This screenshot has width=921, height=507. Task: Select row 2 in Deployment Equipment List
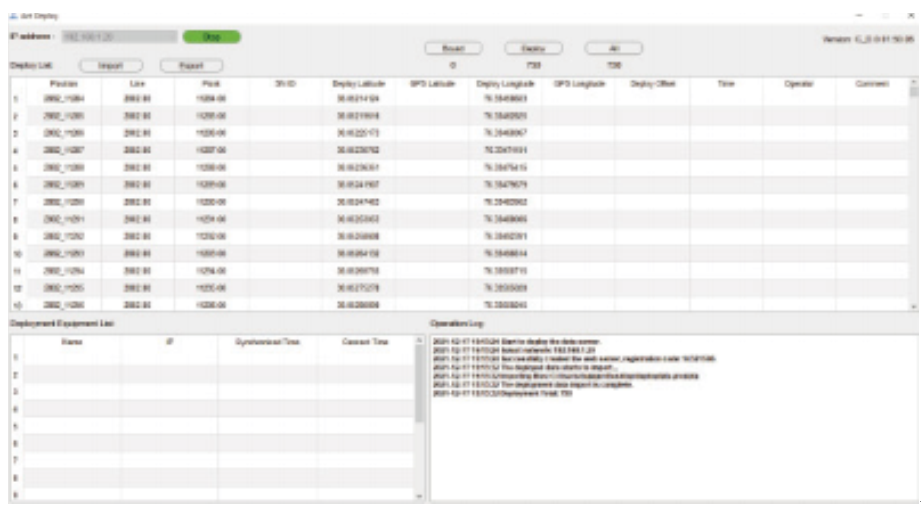(x=213, y=374)
